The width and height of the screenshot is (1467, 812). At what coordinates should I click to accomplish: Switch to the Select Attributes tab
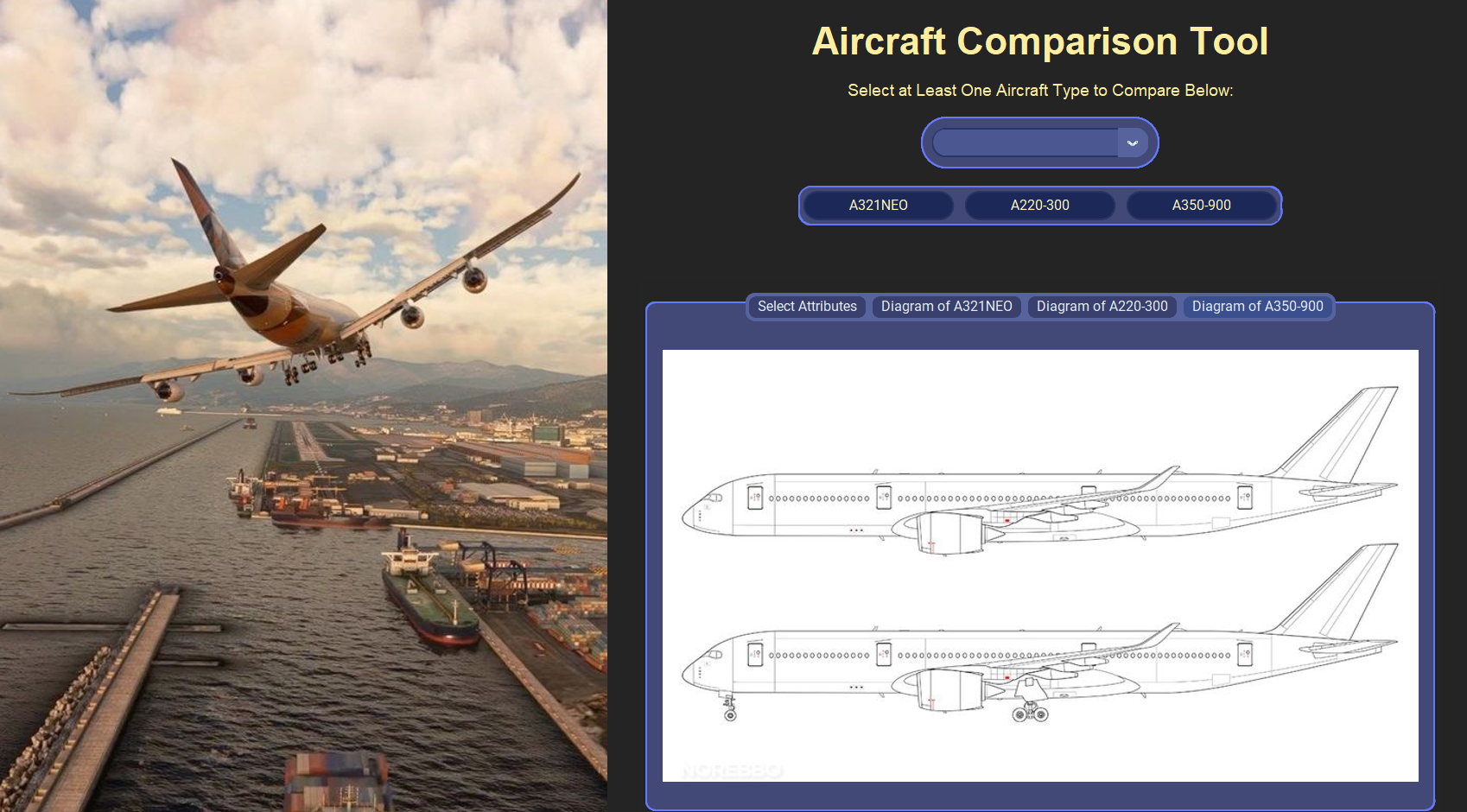[807, 307]
